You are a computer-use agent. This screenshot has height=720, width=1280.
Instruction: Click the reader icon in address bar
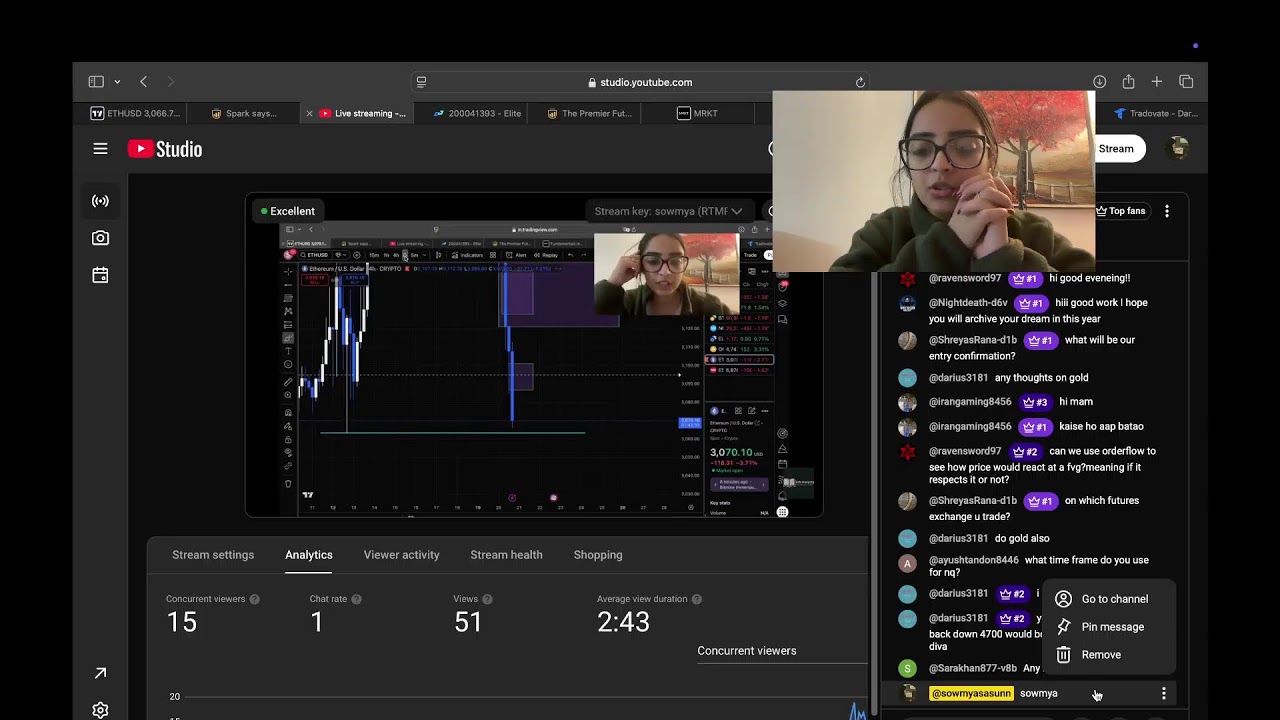click(x=421, y=82)
